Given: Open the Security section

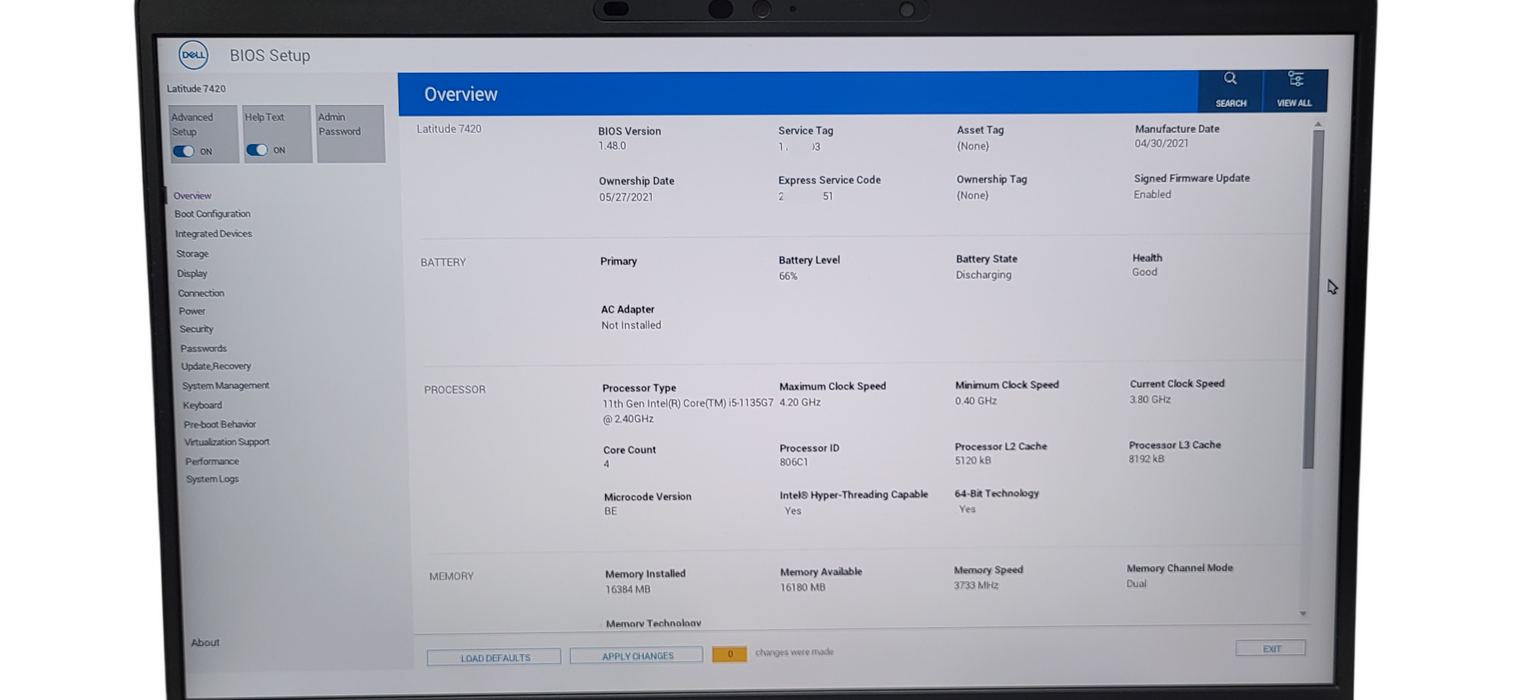Looking at the screenshot, I should [x=196, y=329].
